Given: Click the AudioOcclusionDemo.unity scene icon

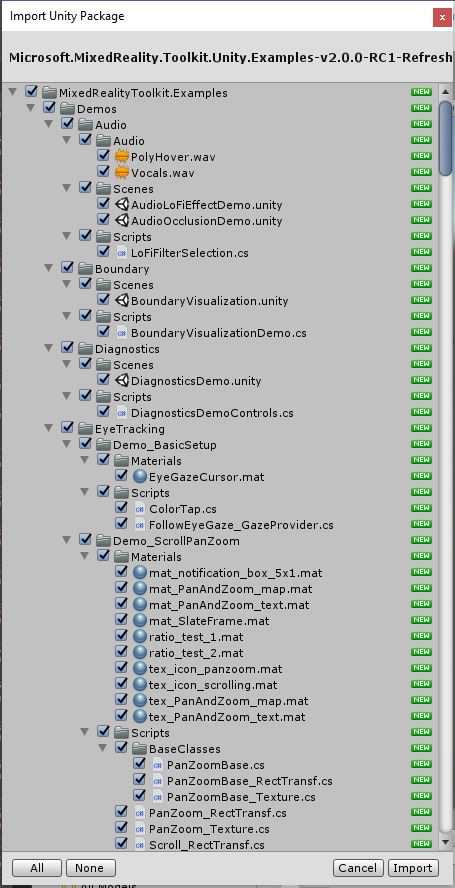Looking at the screenshot, I should pos(122,220).
